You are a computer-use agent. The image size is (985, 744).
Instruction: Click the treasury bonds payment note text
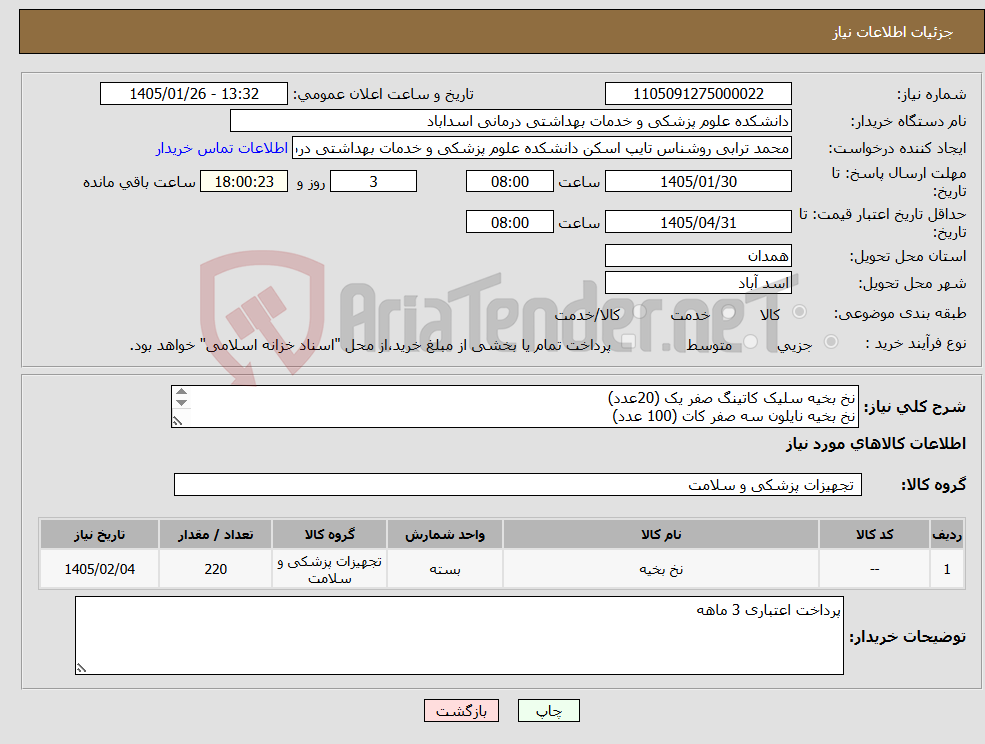pos(370,345)
